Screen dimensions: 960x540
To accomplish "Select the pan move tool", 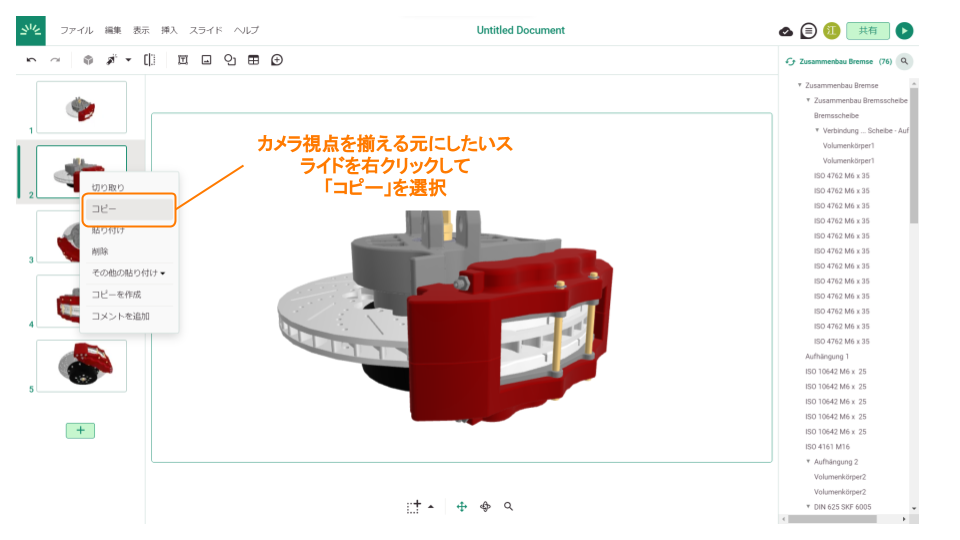I will (x=462, y=506).
